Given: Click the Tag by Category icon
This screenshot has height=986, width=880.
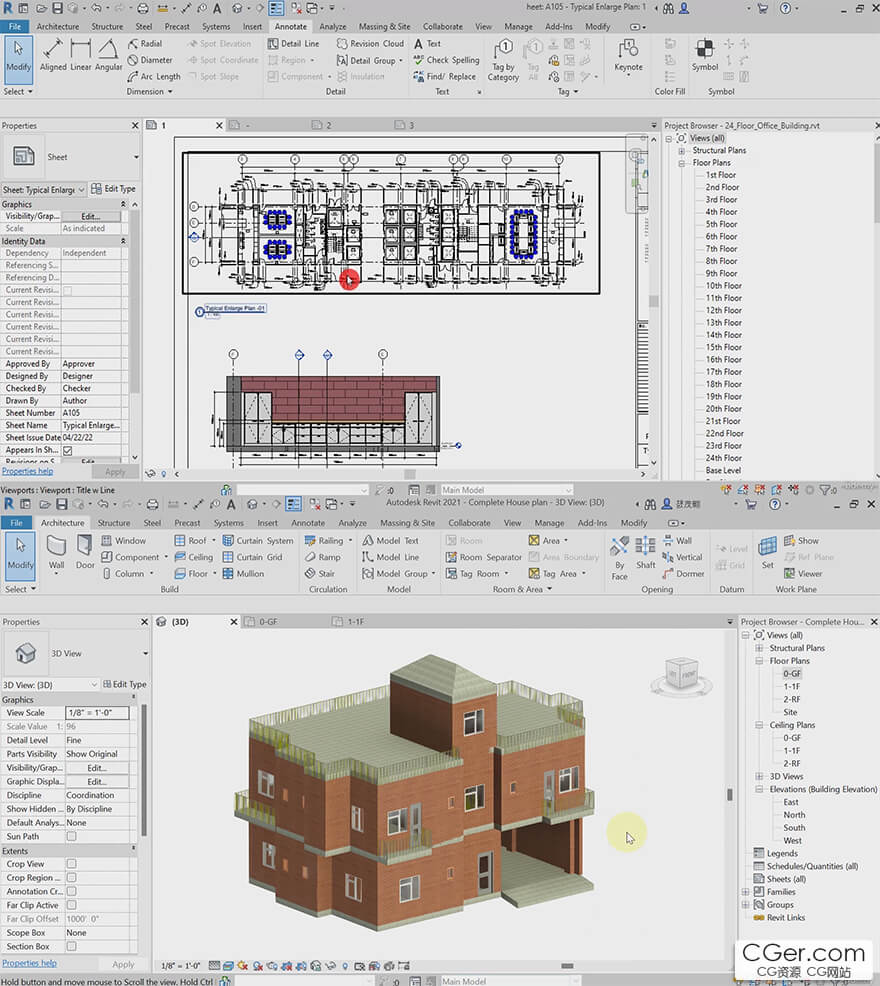Looking at the screenshot, I should coord(503,58).
